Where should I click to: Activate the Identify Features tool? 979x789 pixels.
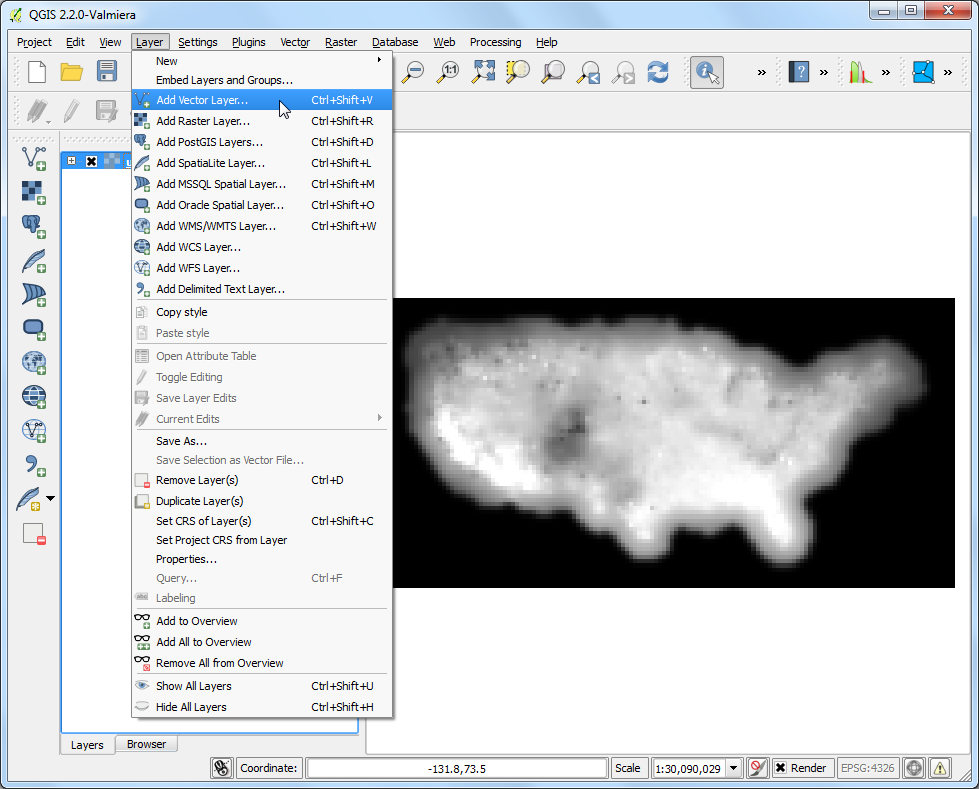pos(707,72)
